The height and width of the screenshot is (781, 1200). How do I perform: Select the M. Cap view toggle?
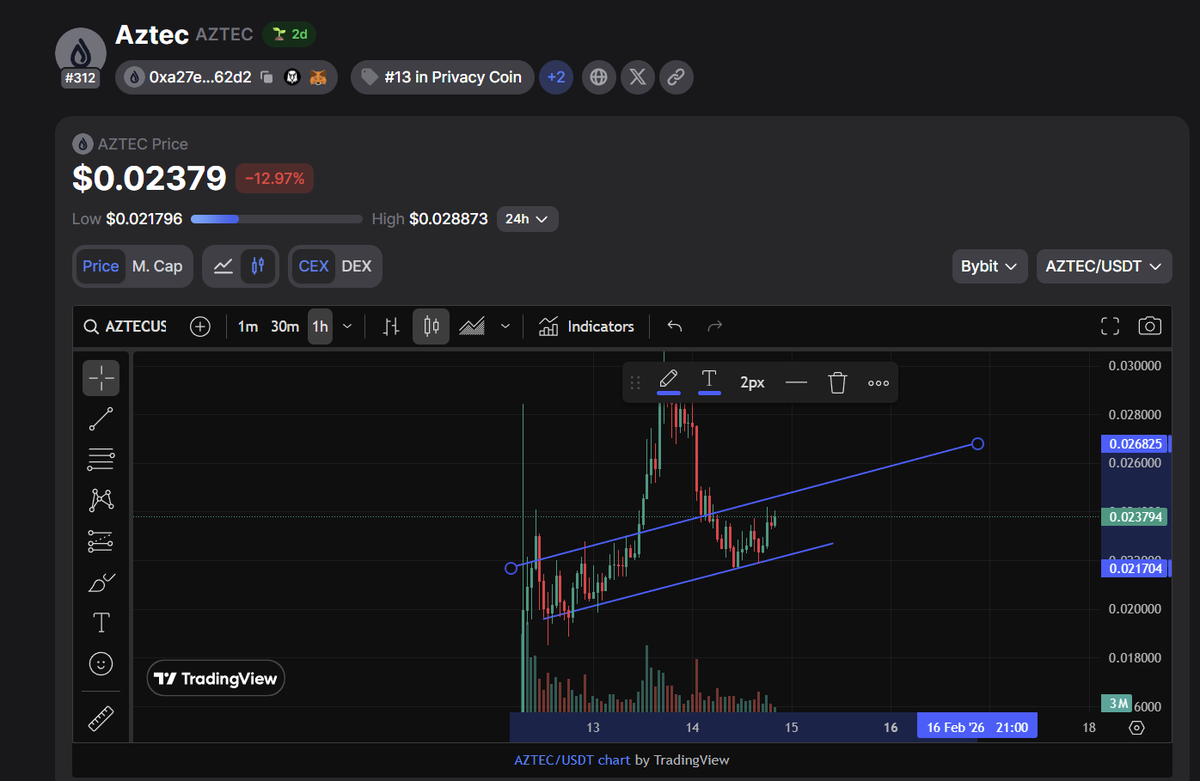click(x=157, y=266)
